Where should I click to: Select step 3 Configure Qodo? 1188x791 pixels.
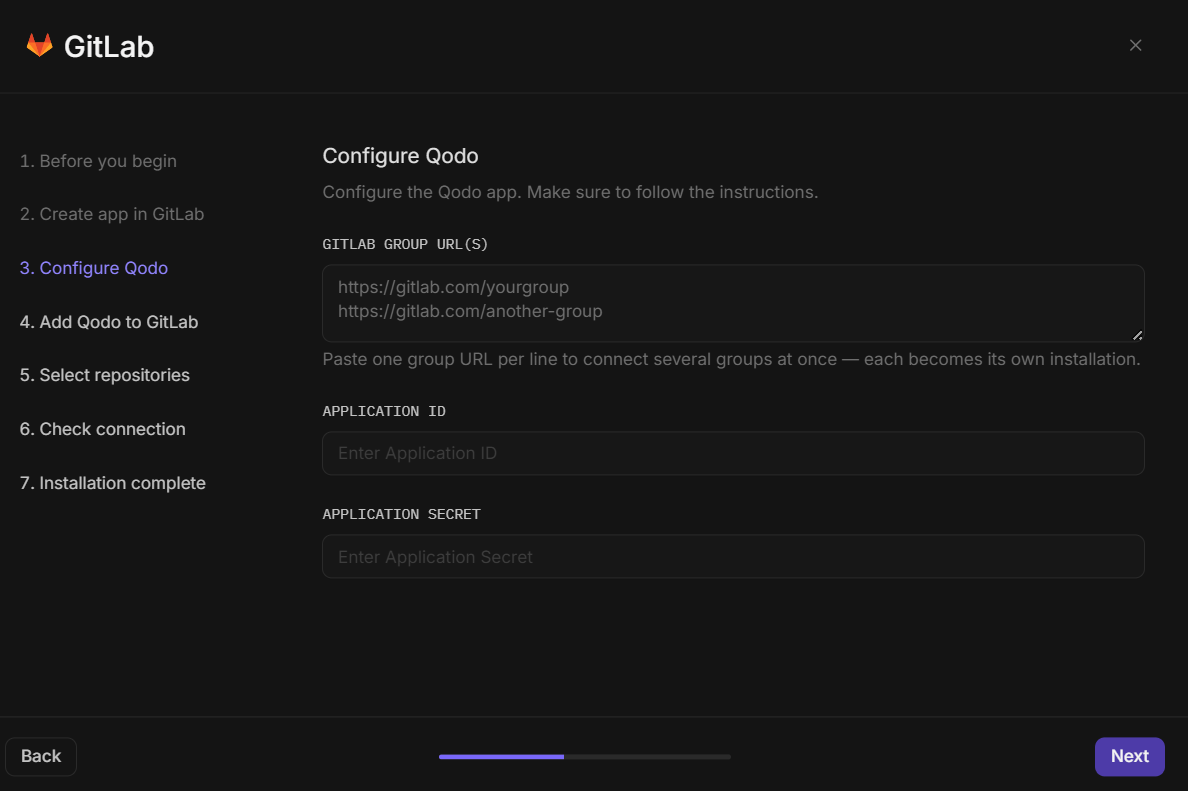tap(94, 268)
